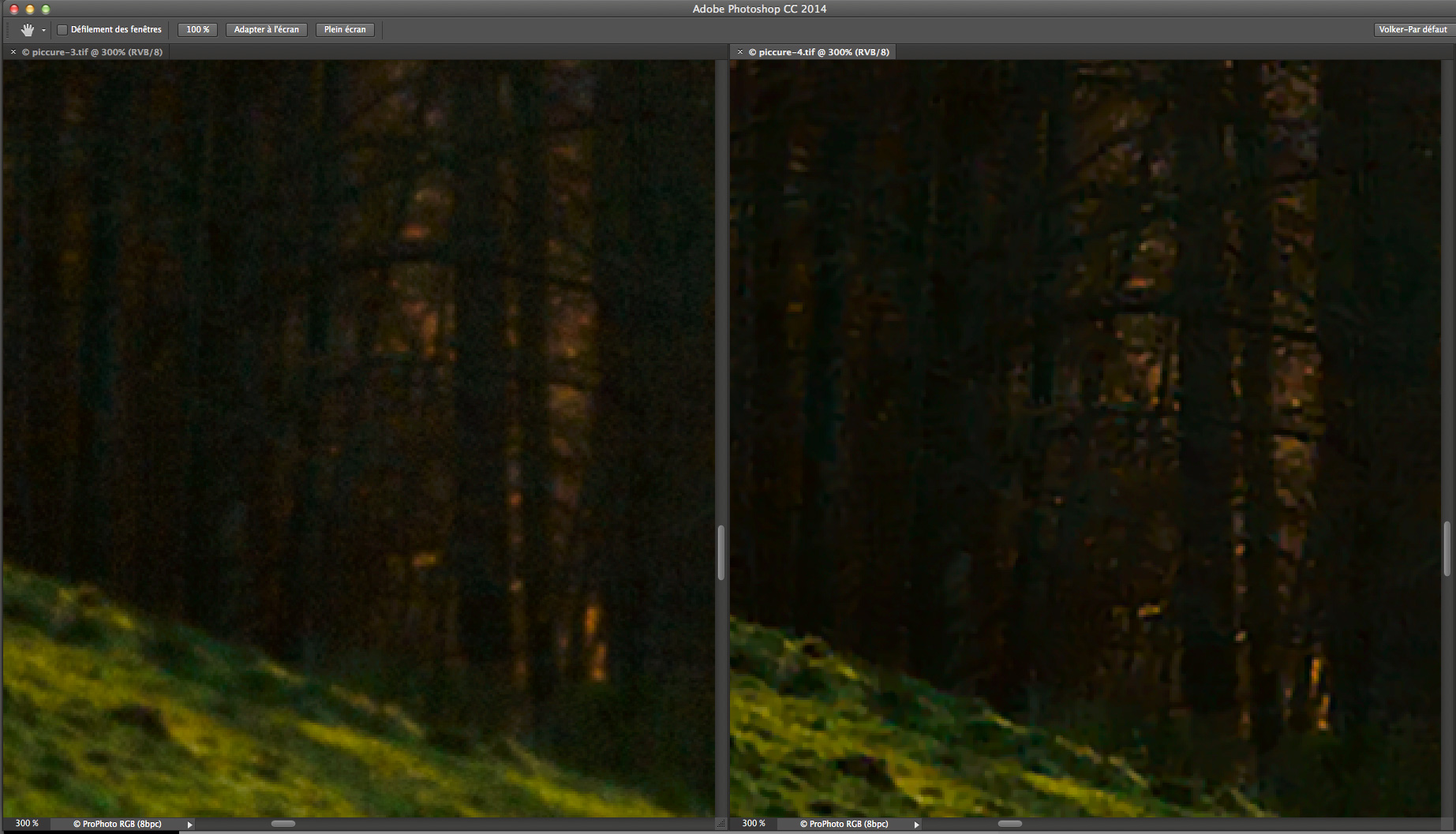Open the Hand tool preset picker arrow

(43, 30)
